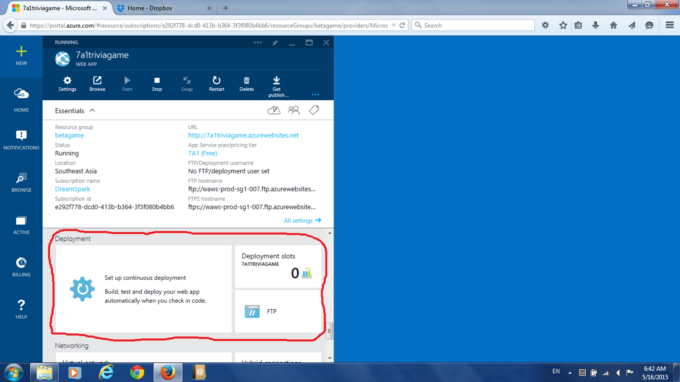Open the 7a1triviagame.azurewebsites.net URL link
This screenshot has width=680, height=382.
[243, 135]
